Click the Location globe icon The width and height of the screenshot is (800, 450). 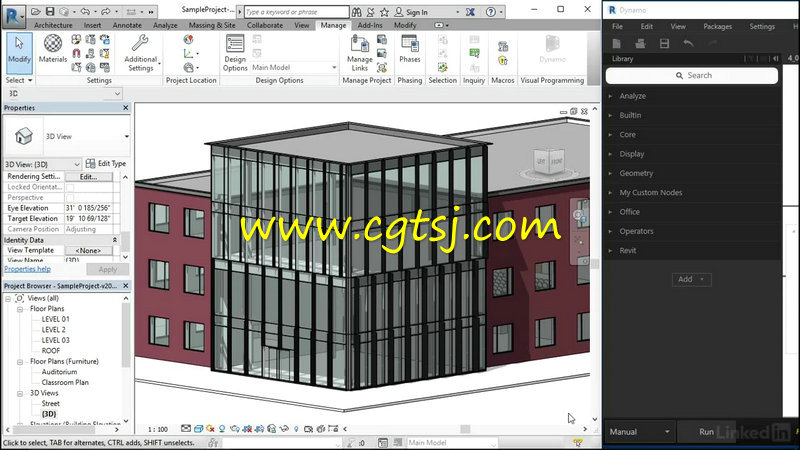pos(188,39)
